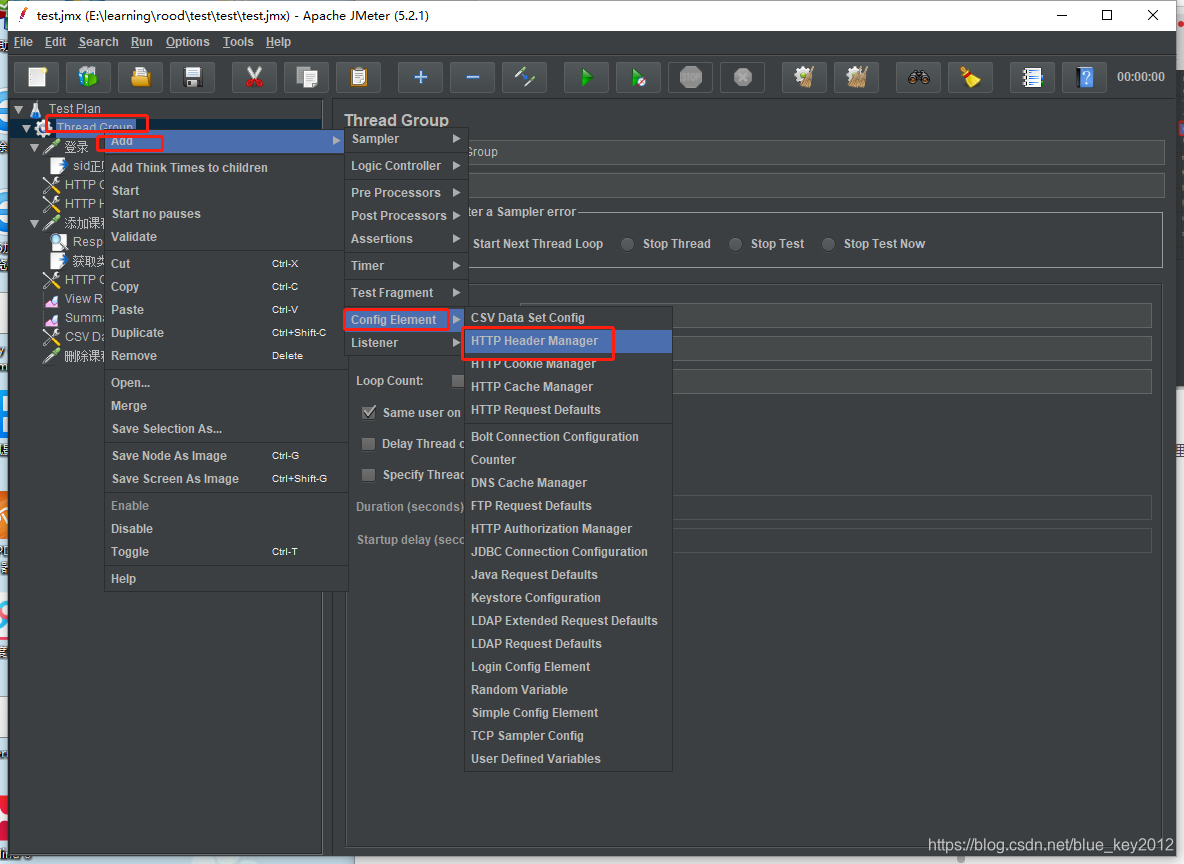
Task: Click Add Think Times to children
Action: (x=226, y=168)
